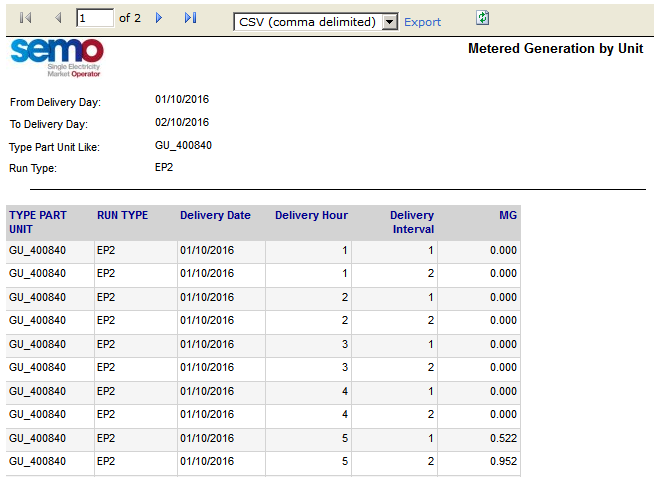The width and height of the screenshot is (658, 477).
Task: Click the current page number field
Action: click(x=95, y=19)
